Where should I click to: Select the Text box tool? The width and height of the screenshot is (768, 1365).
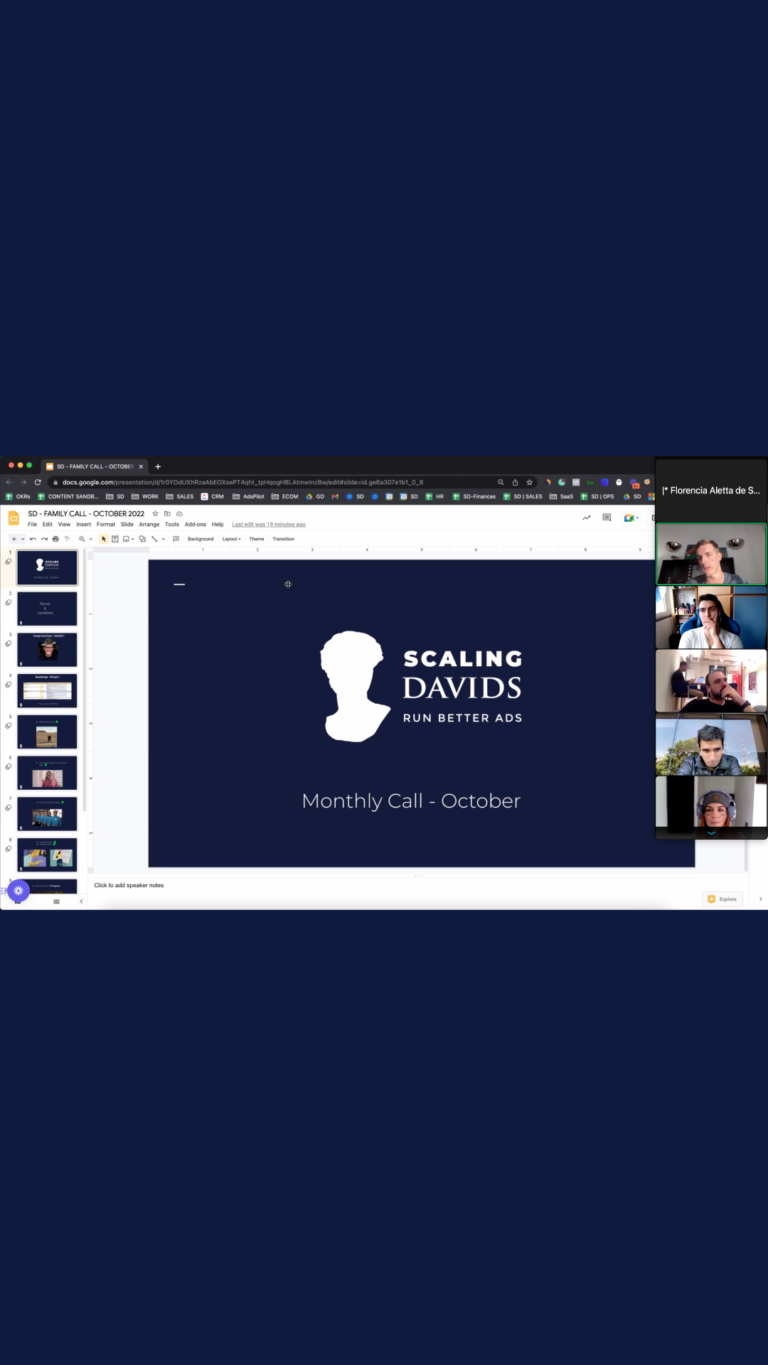pos(115,539)
